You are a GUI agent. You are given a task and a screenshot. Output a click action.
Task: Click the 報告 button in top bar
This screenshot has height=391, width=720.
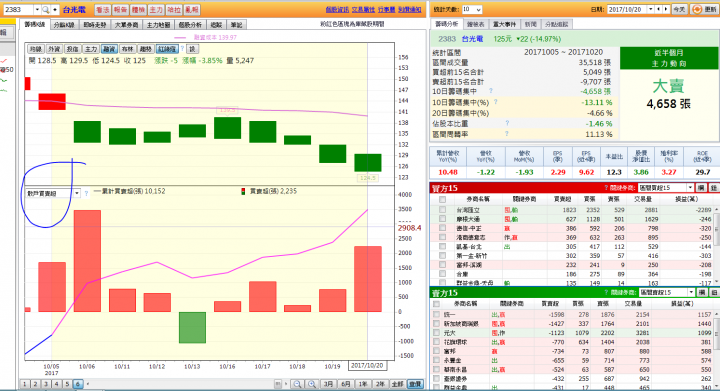pyautogui.click(x=120, y=10)
